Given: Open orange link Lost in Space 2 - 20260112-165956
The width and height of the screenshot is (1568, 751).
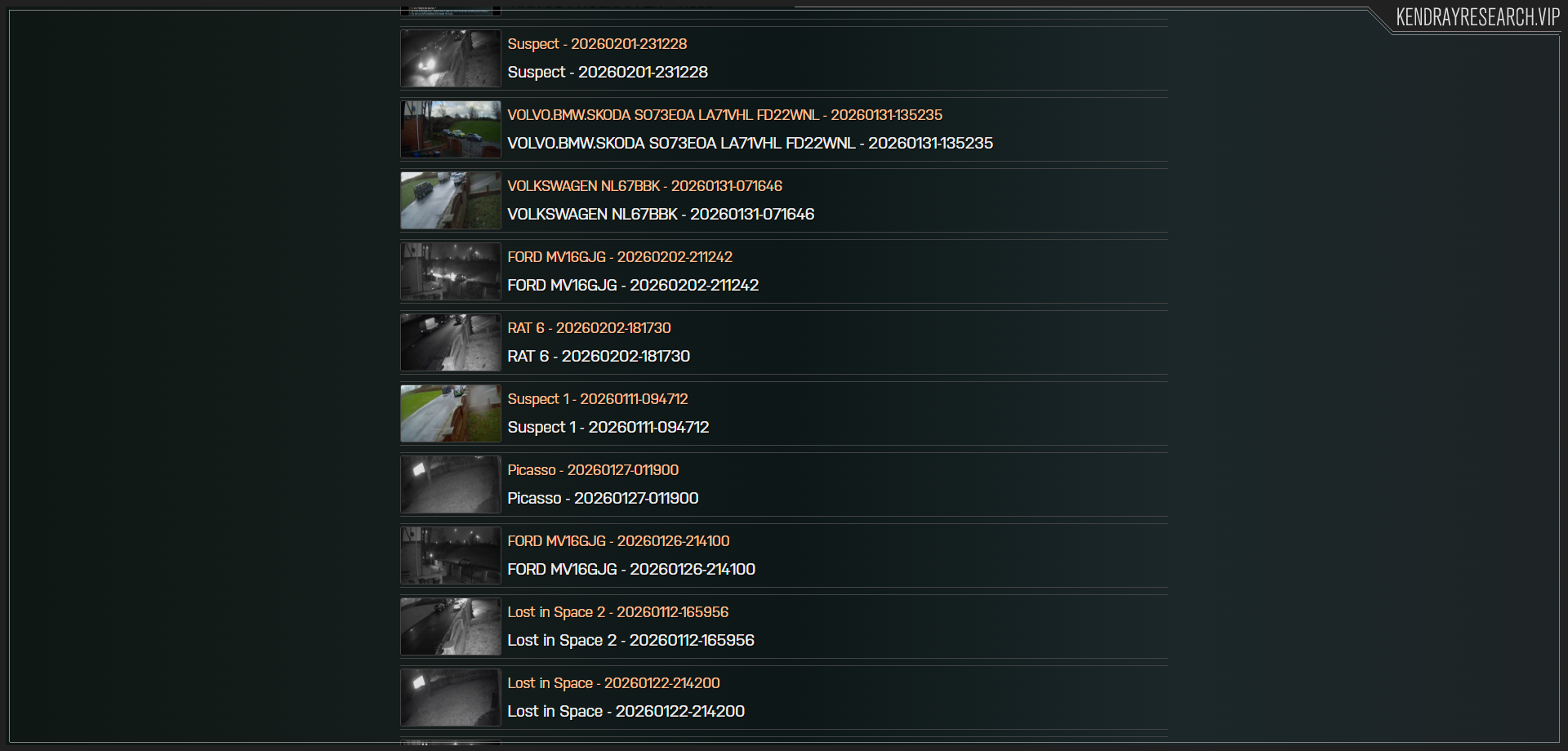Looking at the screenshot, I should pos(618,612).
